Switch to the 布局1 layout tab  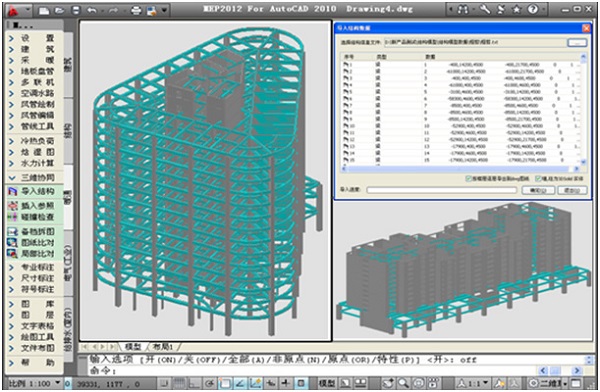click(163, 347)
